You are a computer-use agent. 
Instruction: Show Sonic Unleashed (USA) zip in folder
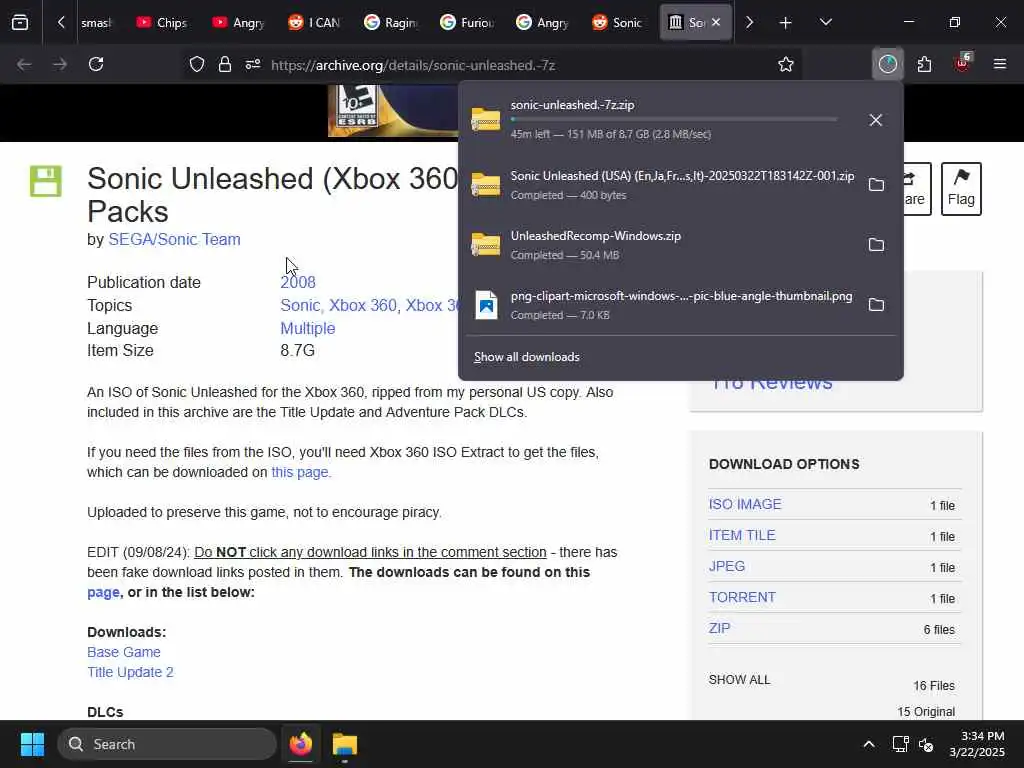[876, 185]
